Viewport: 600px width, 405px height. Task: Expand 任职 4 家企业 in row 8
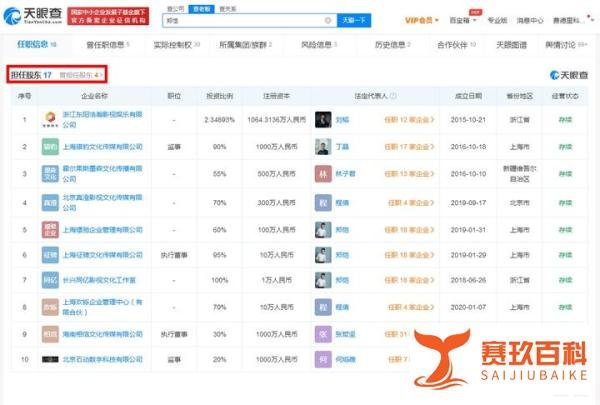pos(411,307)
